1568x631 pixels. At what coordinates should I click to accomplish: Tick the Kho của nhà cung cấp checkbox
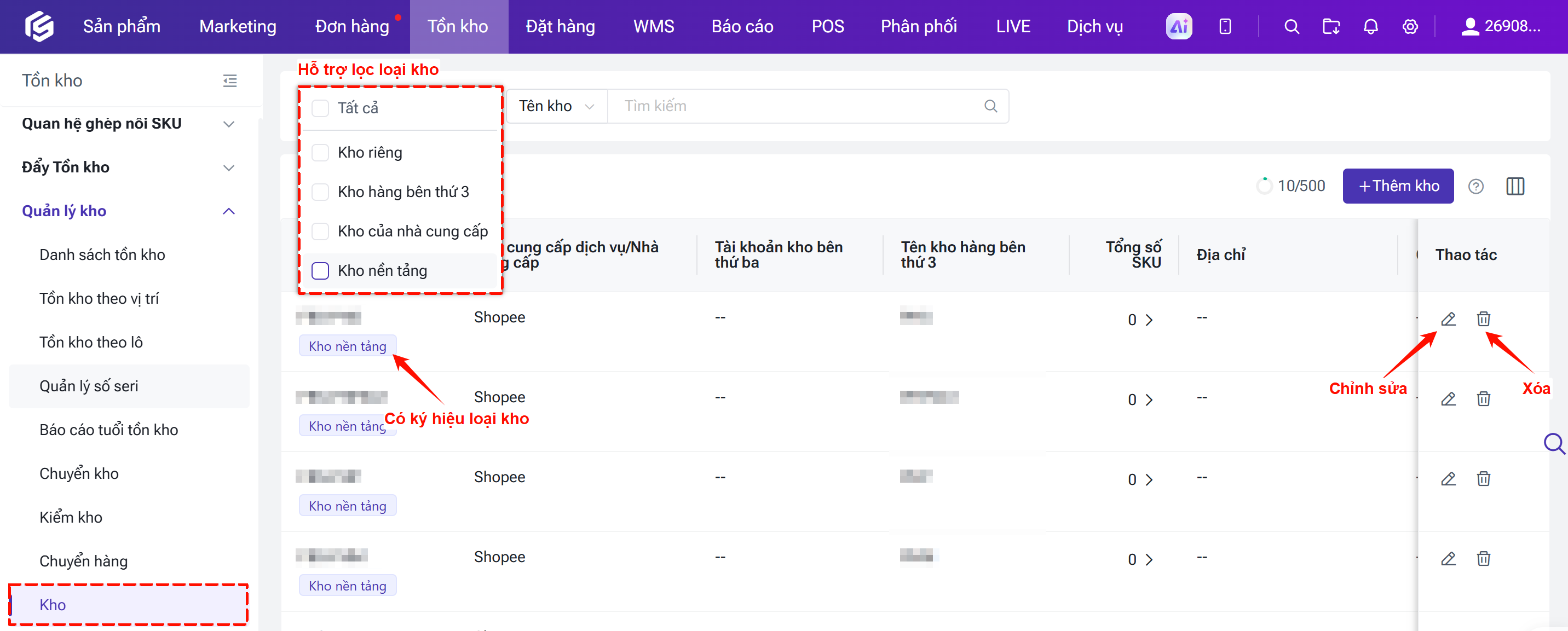pos(320,231)
